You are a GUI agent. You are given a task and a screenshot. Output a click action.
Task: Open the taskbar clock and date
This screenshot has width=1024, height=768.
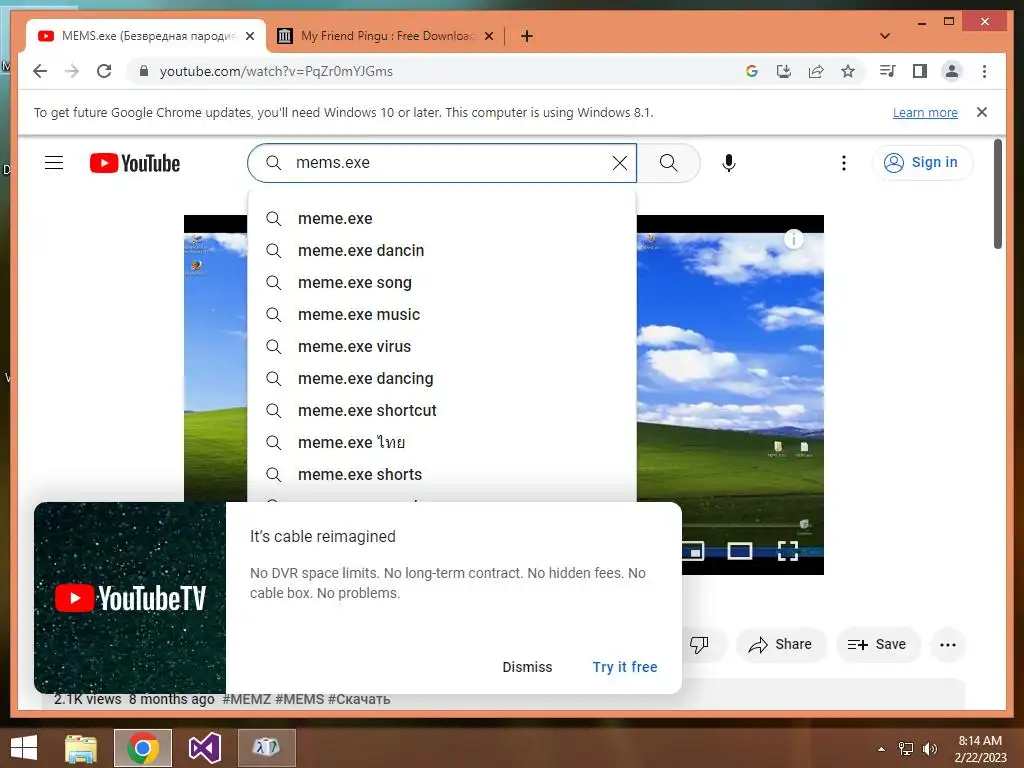pos(980,749)
